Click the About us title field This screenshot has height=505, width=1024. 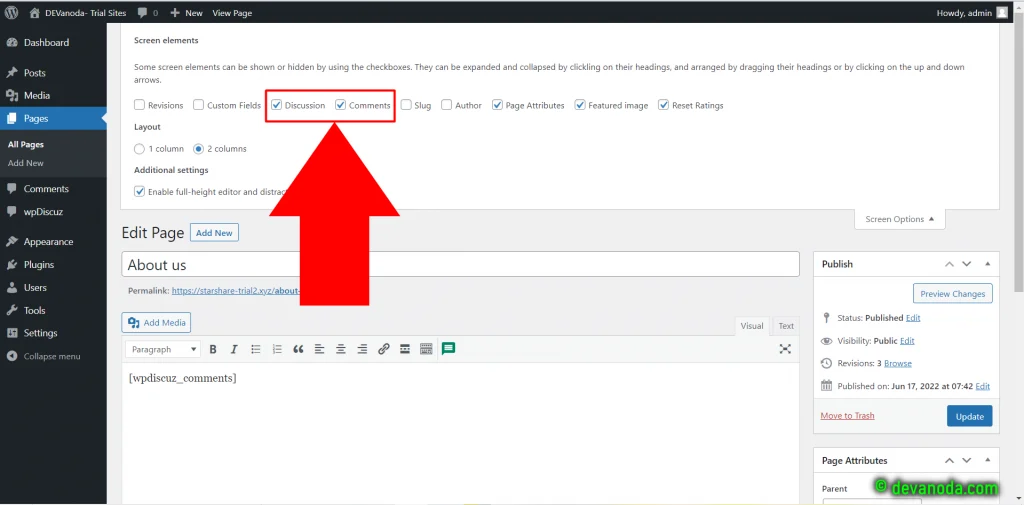coord(460,264)
